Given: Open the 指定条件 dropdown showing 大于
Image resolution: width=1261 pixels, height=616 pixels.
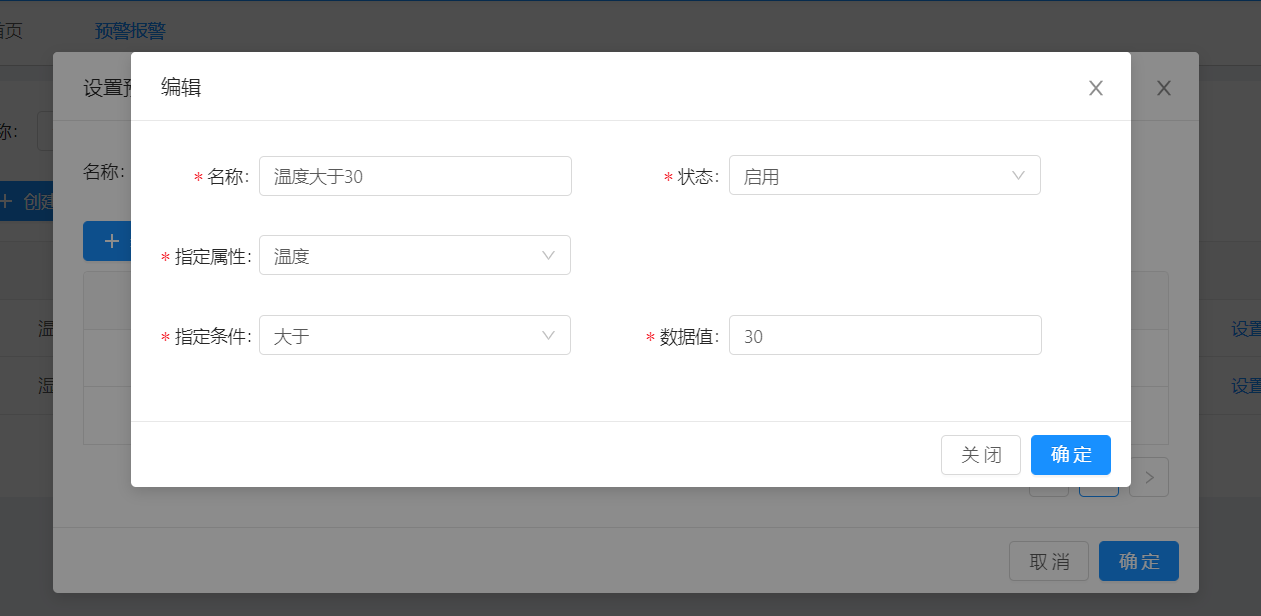Looking at the screenshot, I should pyautogui.click(x=415, y=335).
